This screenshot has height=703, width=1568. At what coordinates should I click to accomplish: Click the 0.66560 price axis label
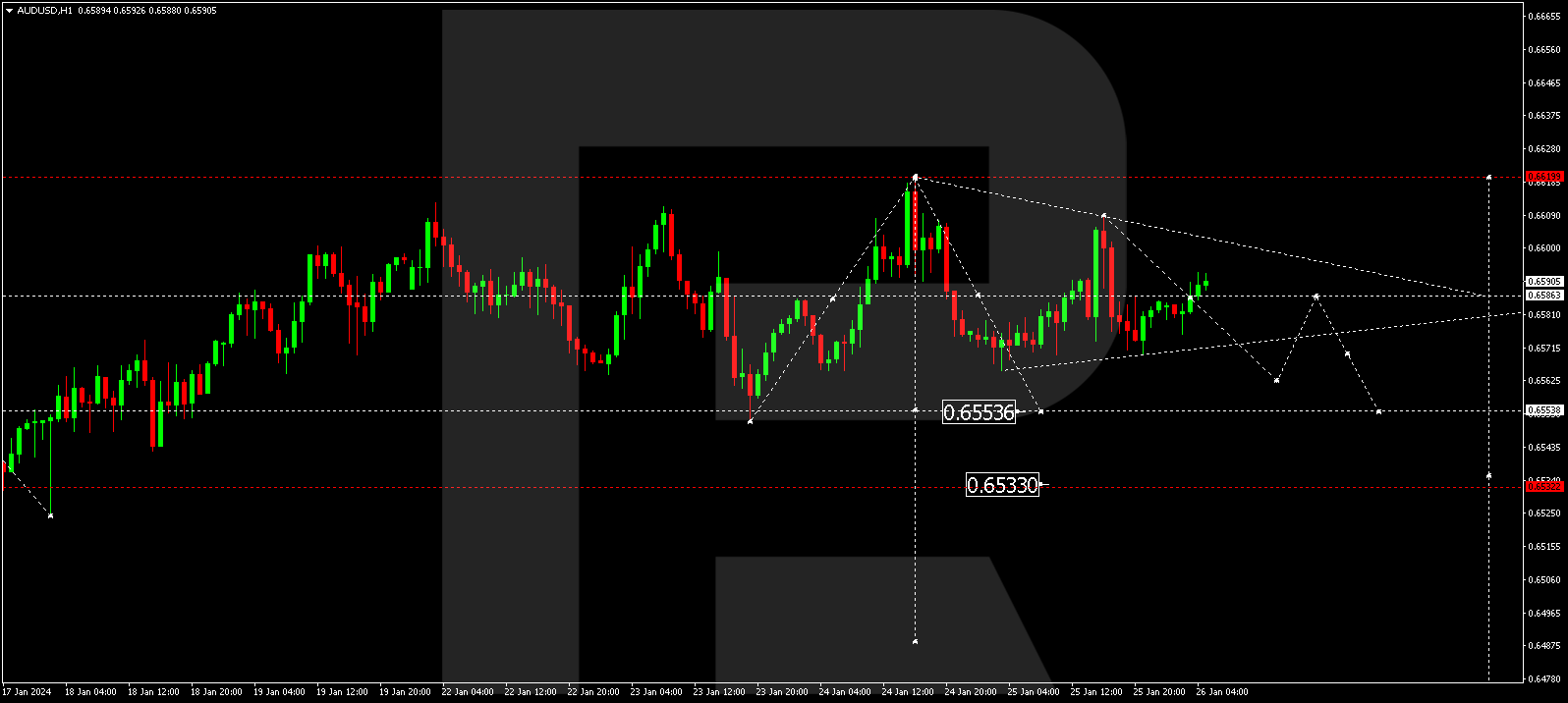[1544, 50]
